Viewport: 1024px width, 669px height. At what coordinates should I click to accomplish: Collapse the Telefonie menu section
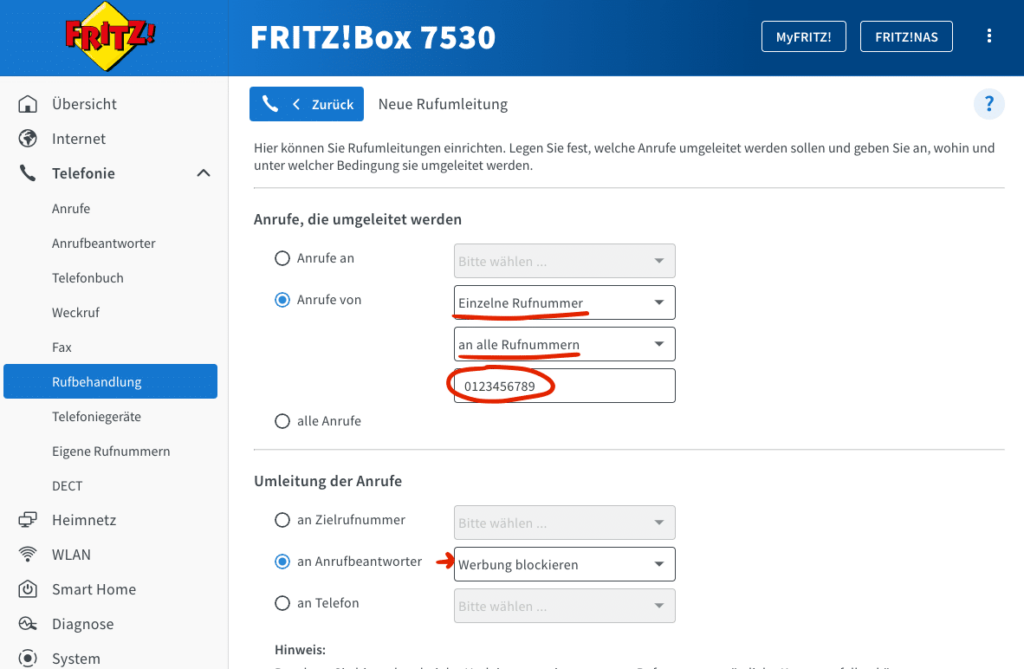(x=203, y=174)
